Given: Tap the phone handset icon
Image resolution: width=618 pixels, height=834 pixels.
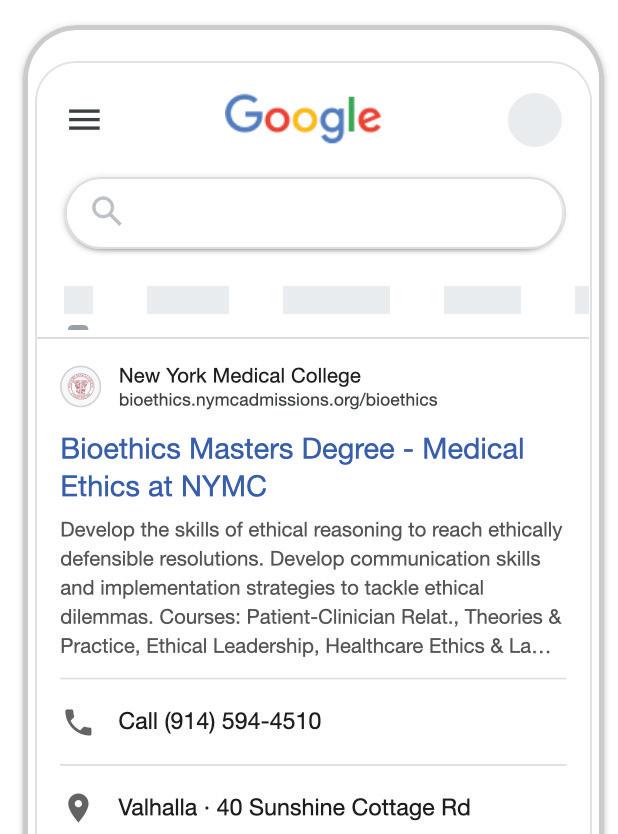Looking at the screenshot, I should (78, 722).
